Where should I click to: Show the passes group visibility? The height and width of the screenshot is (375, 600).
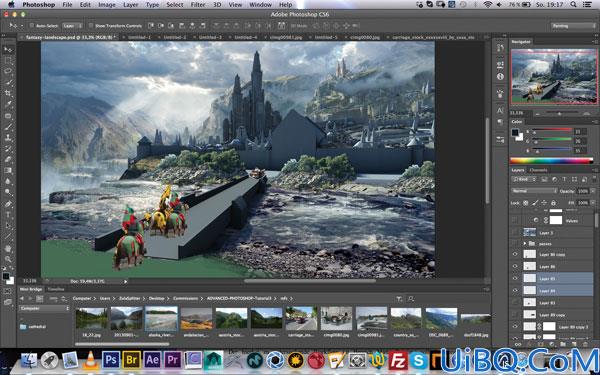click(515, 243)
